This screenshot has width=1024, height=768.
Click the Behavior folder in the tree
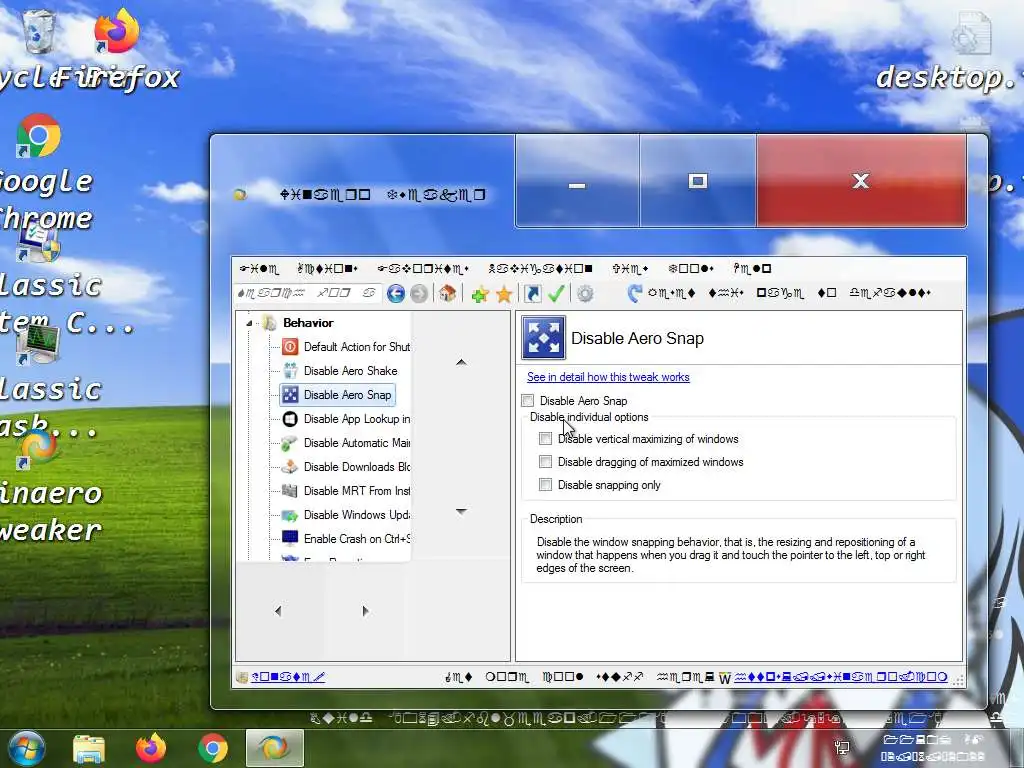[x=298, y=323]
